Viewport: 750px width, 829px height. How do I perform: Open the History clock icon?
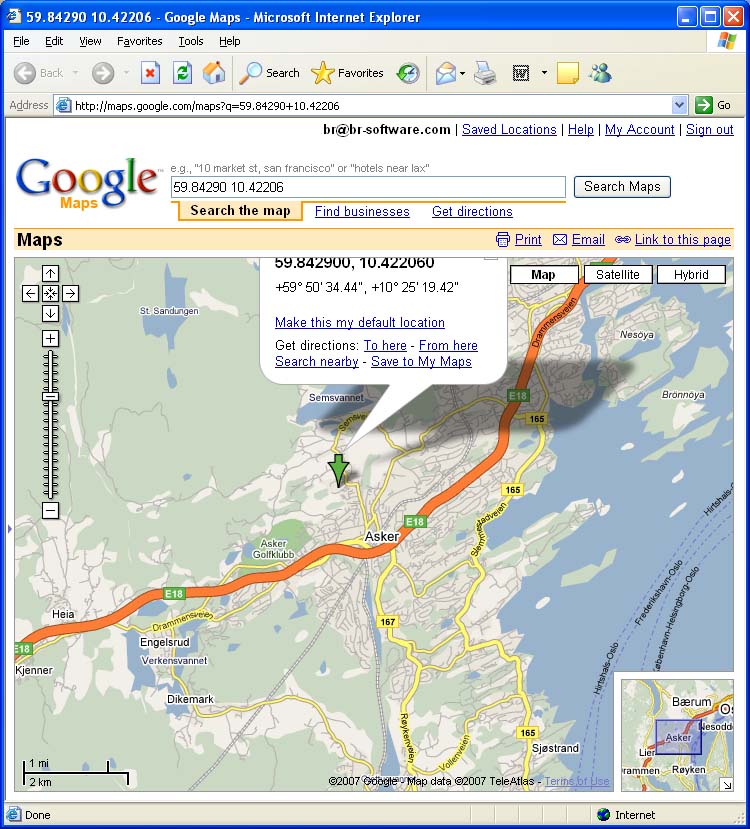tap(408, 73)
